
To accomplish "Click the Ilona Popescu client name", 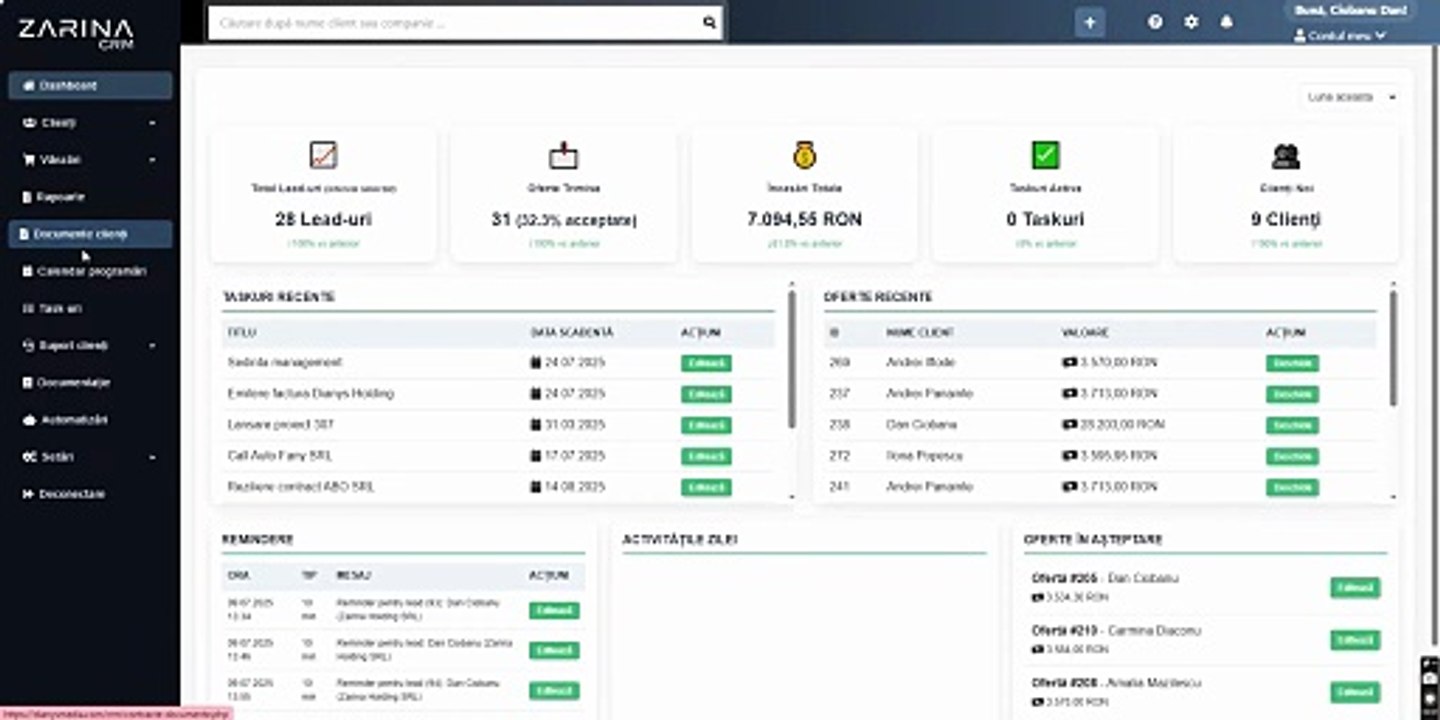I will (x=925, y=456).
